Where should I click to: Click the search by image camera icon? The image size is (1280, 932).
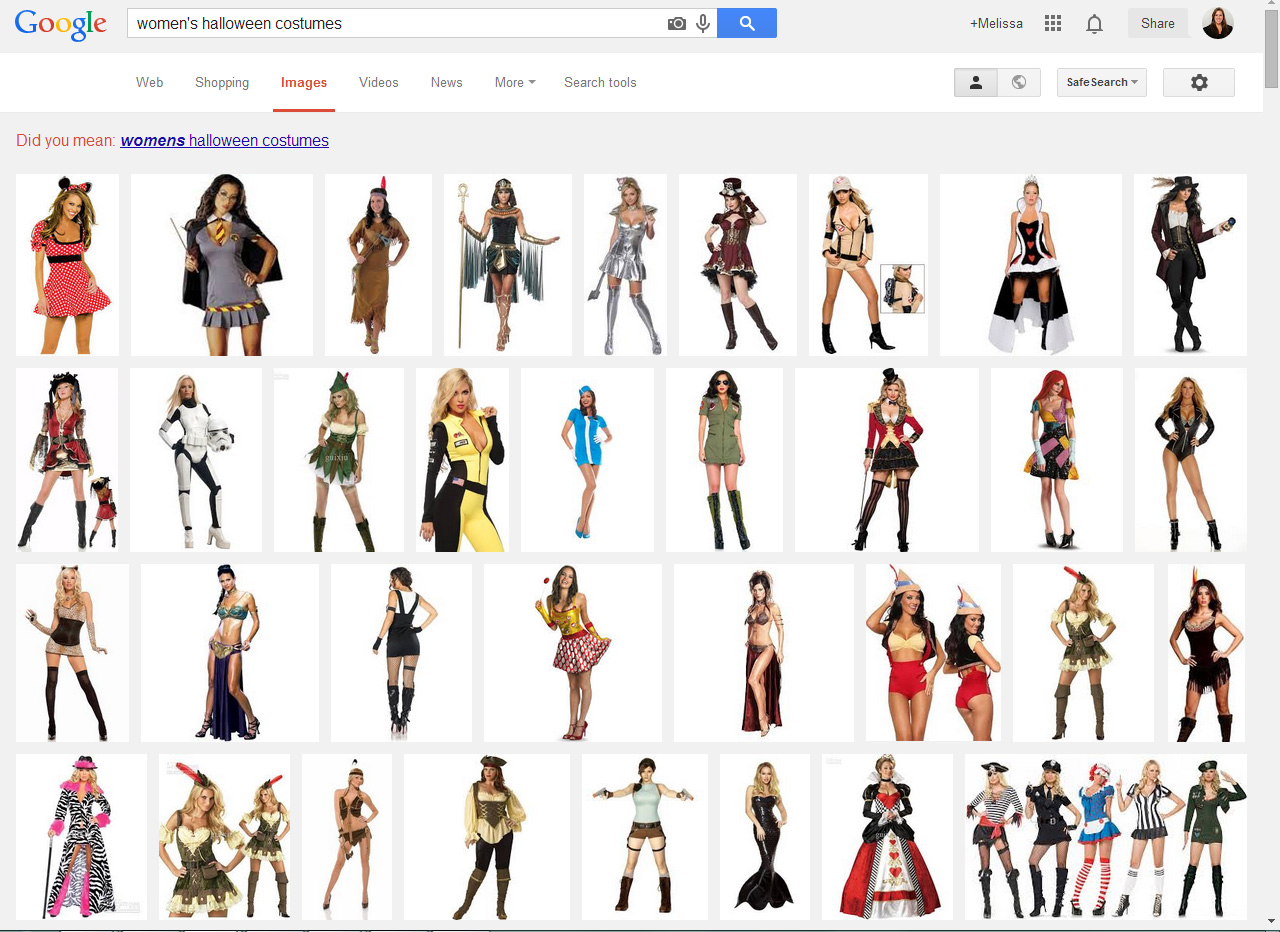[677, 23]
